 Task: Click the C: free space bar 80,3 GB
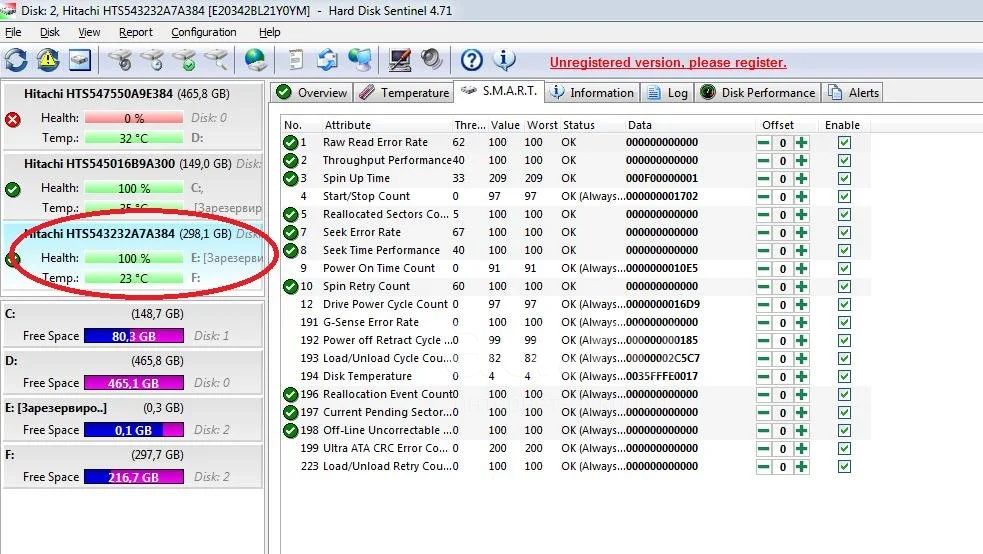click(x=134, y=336)
